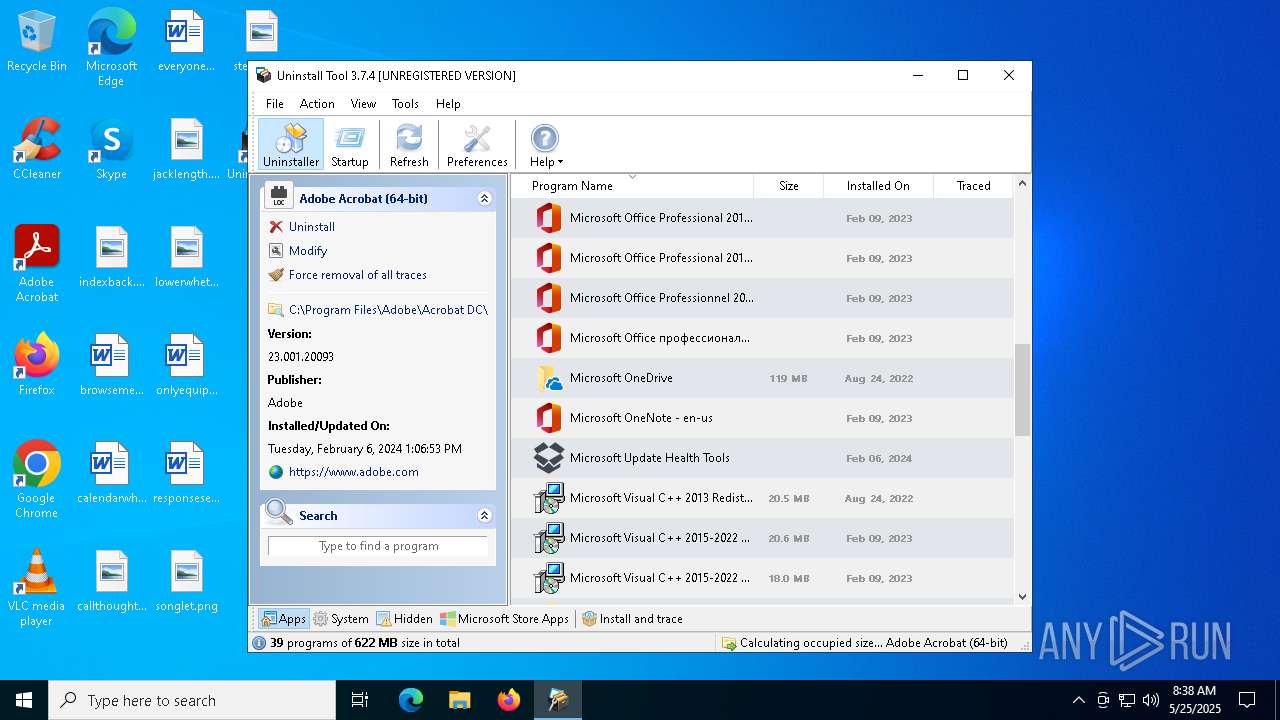The image size is (1280, 720).
Task: Show hidden system tray icons
Action: 1078,700
